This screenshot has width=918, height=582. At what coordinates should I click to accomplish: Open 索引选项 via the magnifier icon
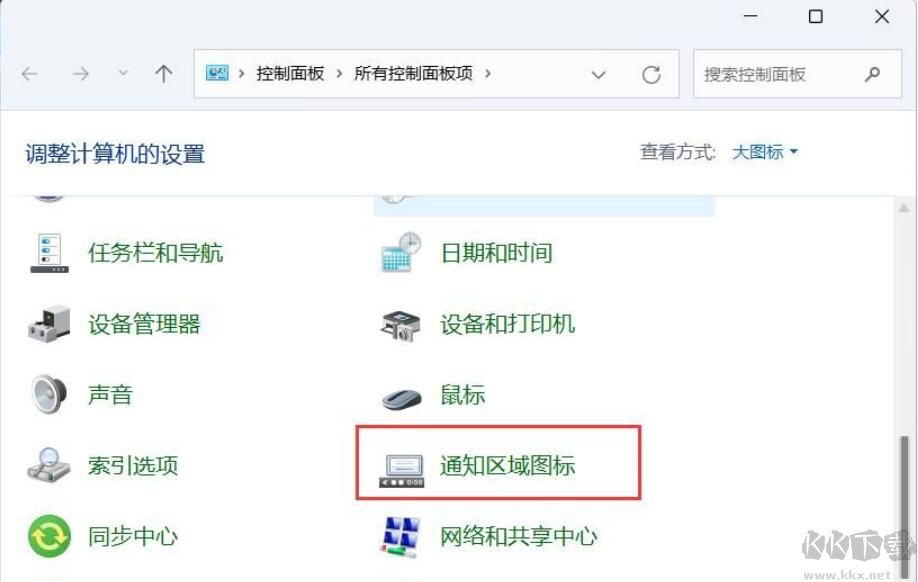[48, 465]
